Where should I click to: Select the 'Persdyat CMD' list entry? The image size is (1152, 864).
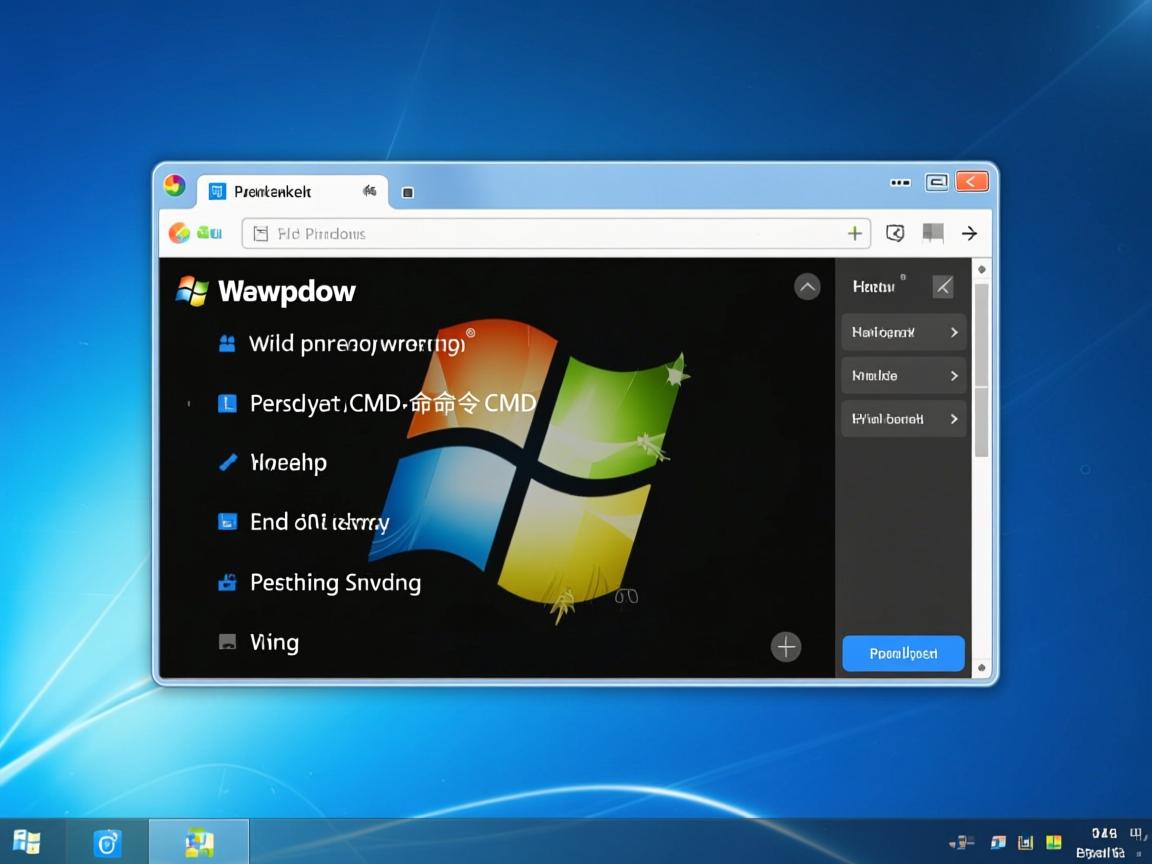(x=392, y=403)
